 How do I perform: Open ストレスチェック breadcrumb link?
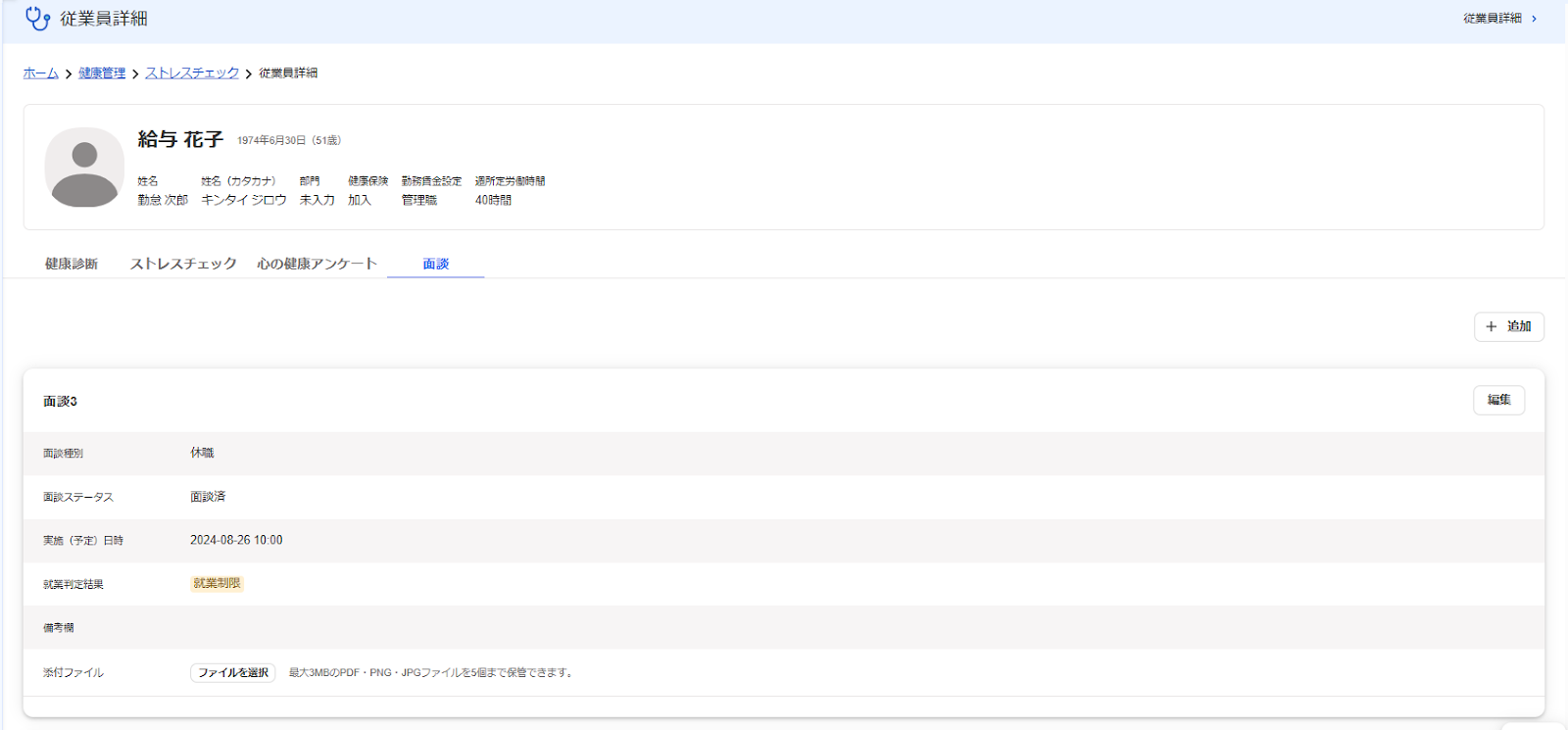(192, 73)
